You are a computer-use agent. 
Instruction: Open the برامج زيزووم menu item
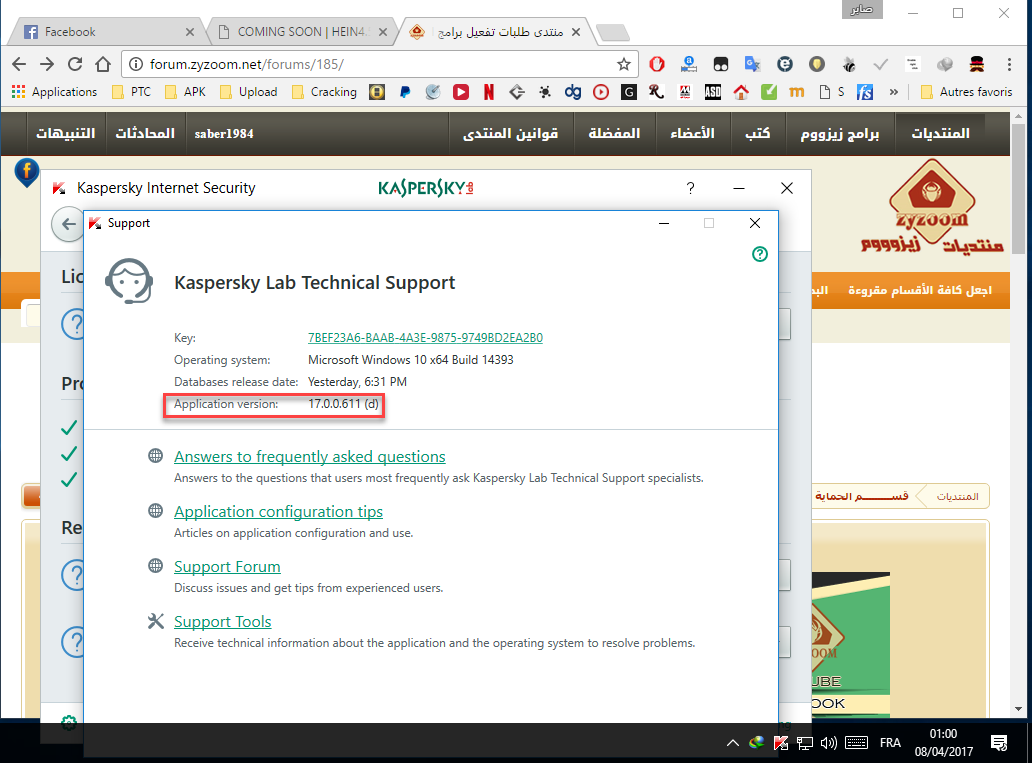(x=839, y=134)
